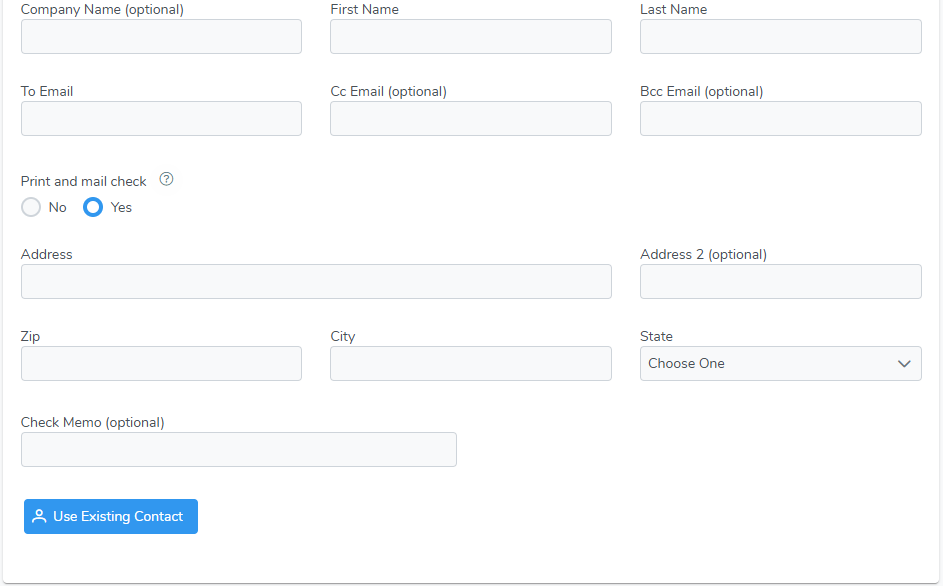Screen dimensions: 943x586
Task: Click the help icon next to Print and mail check
Action: (x=167, y=179)
